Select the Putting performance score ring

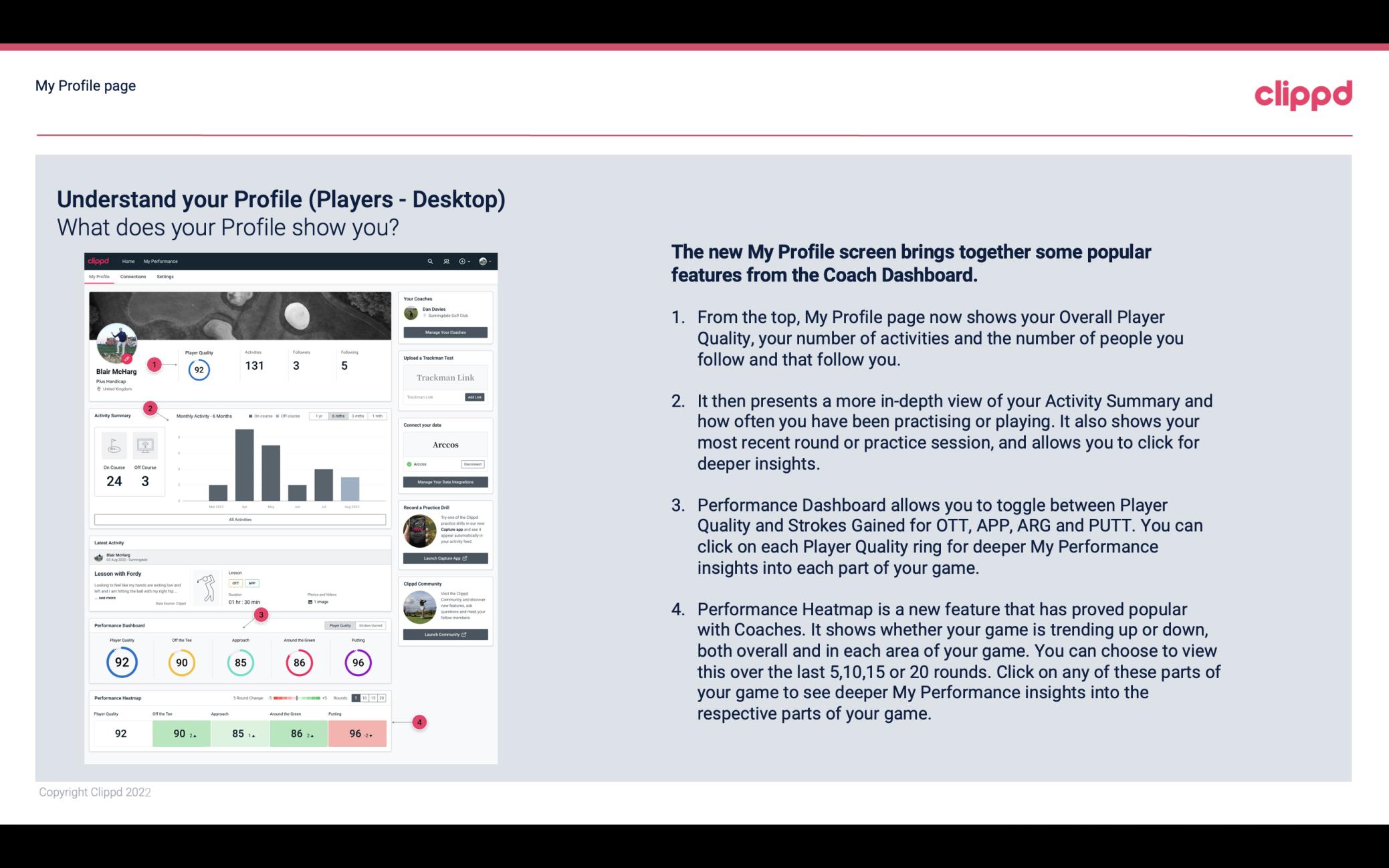(356, 662)
